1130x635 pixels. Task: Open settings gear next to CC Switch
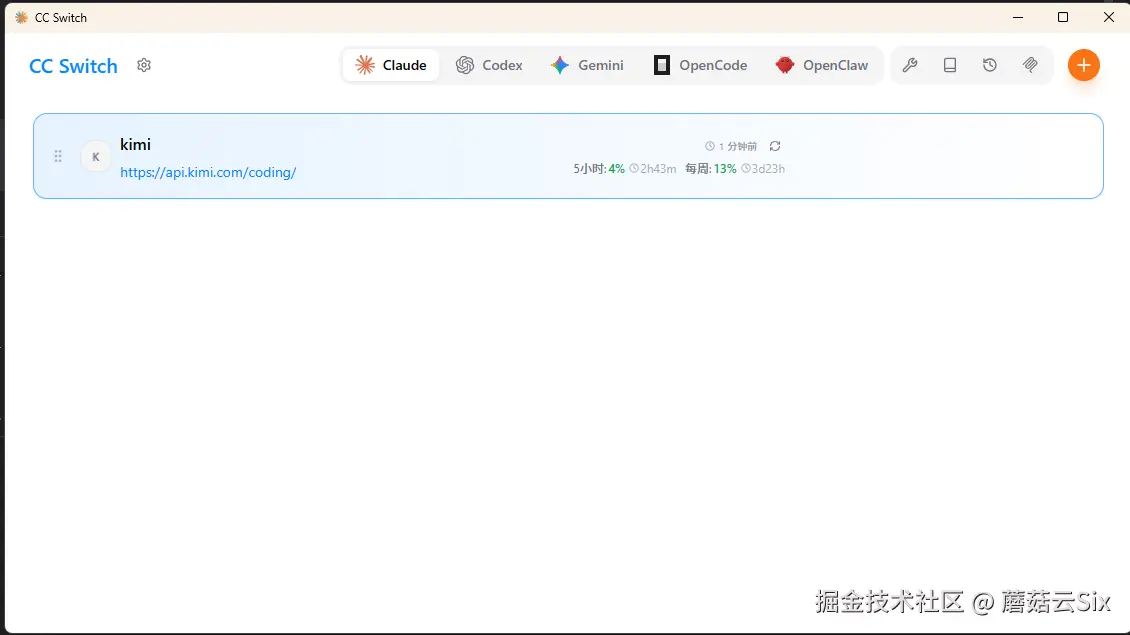pos(144,66)
